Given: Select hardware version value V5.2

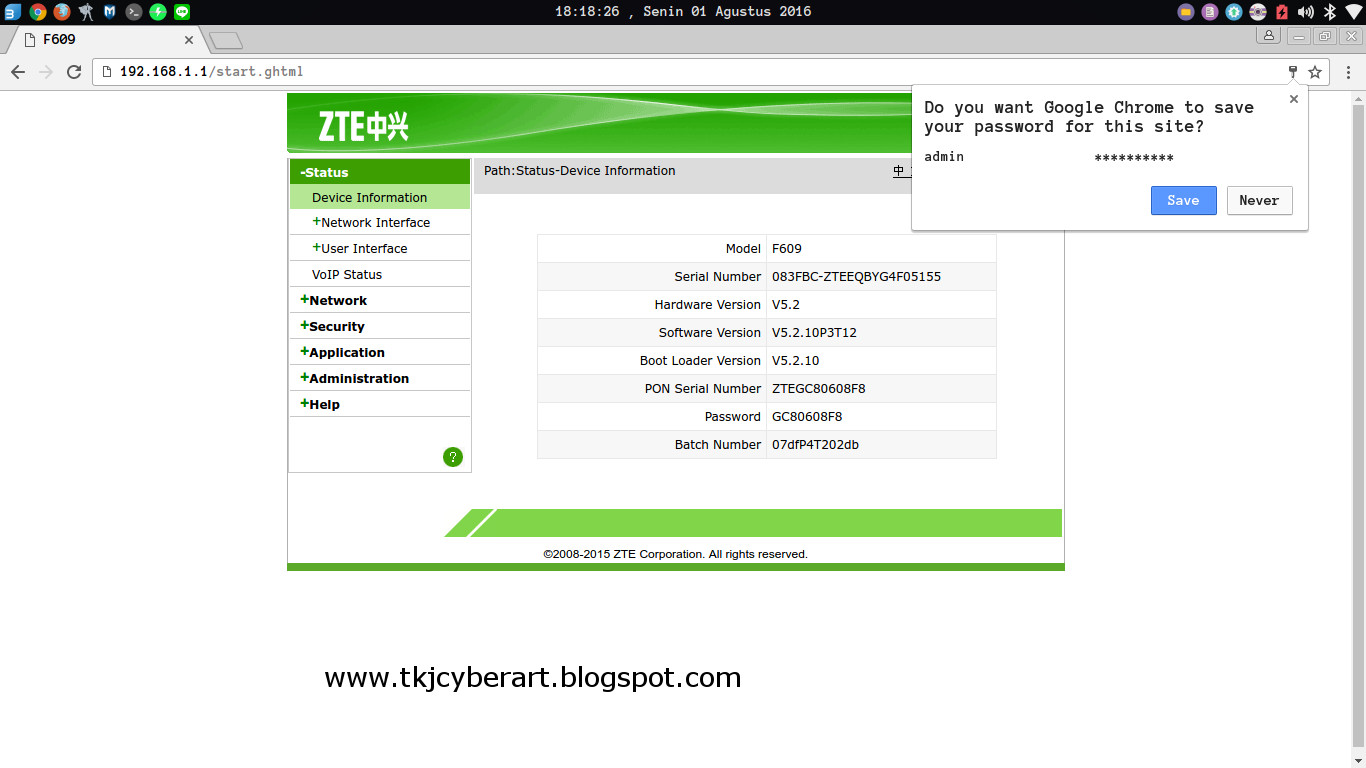Looking at the screenshot, I should [x=786, y=305].
